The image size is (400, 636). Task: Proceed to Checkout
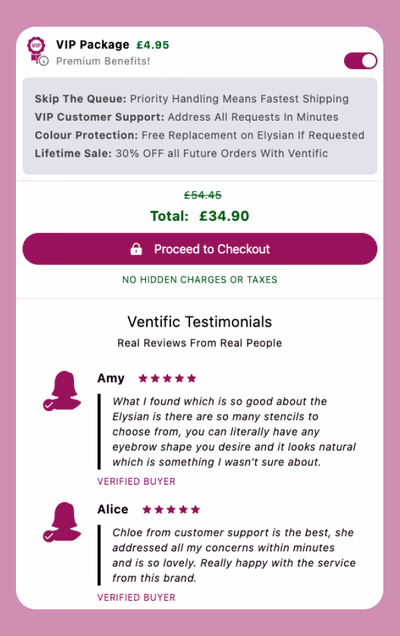point(200,249)
